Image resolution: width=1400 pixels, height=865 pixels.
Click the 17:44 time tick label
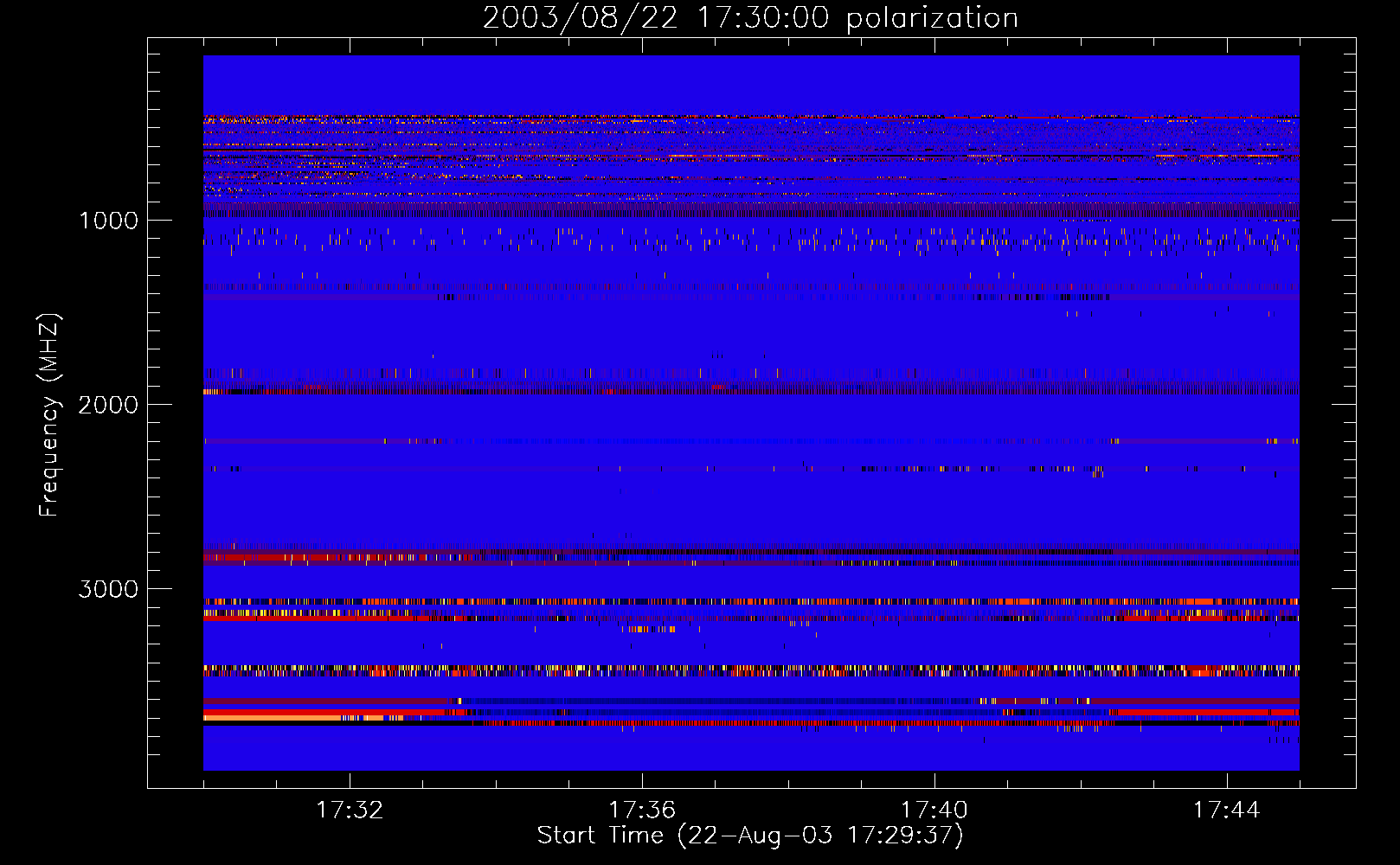[x=1227, y=811]
